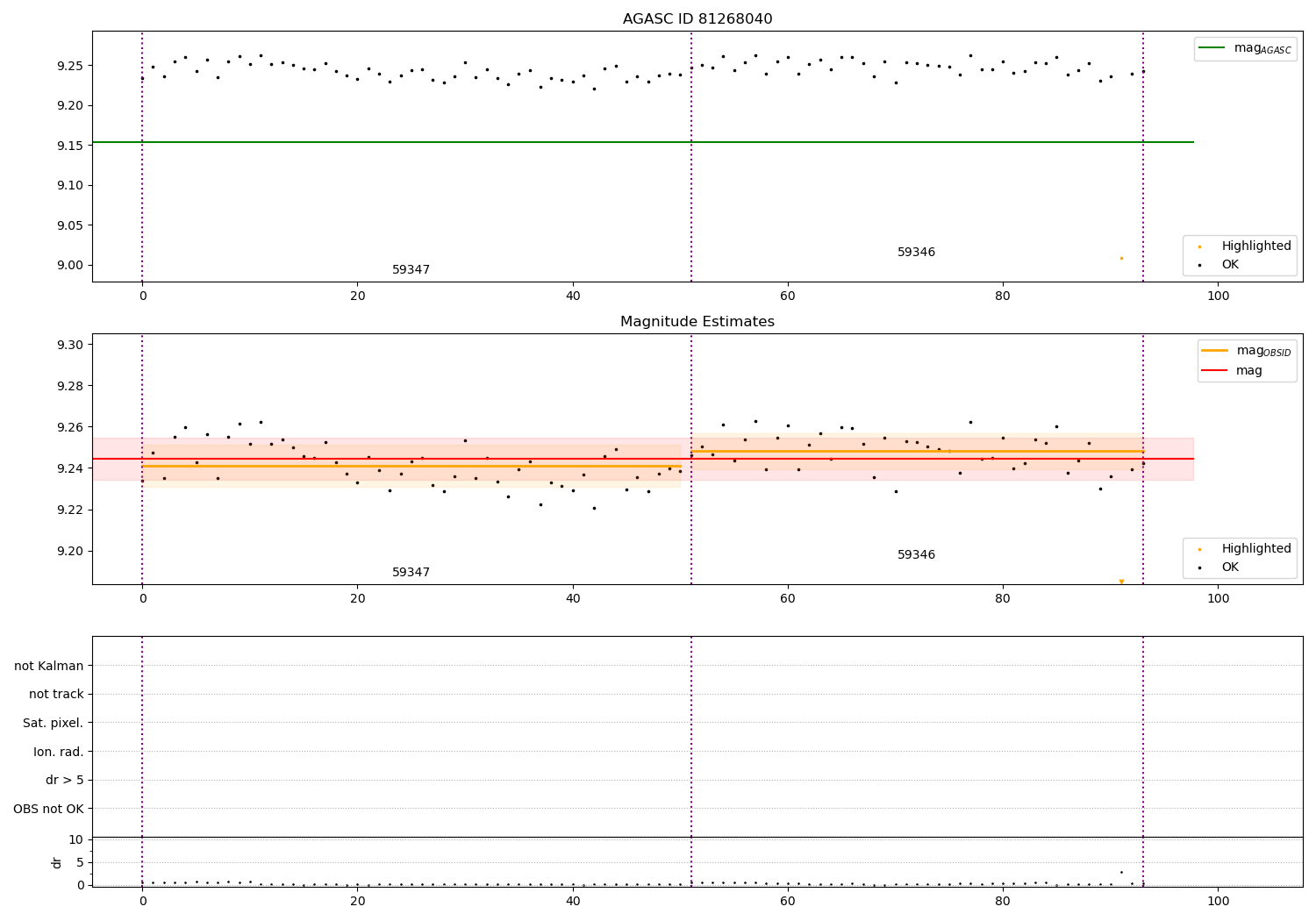Viewport: 1316px width, 921px height.
Task: Click the 'not Kalman' row label
Action: 49,666
